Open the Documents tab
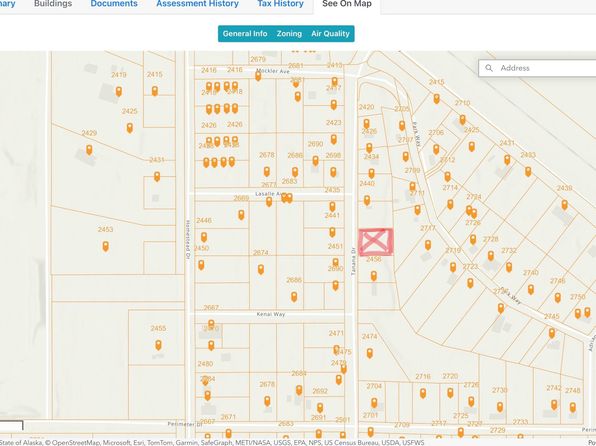The width and height of the screenshot is (596, 446). [114, 4]
